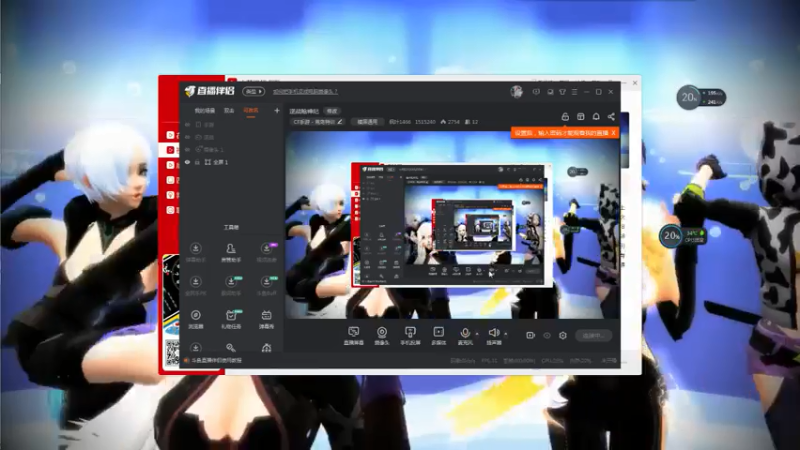Edit the CF手游 category with pencil
Viewport: 800px width, 450px height.
click(x=340, y=122)
